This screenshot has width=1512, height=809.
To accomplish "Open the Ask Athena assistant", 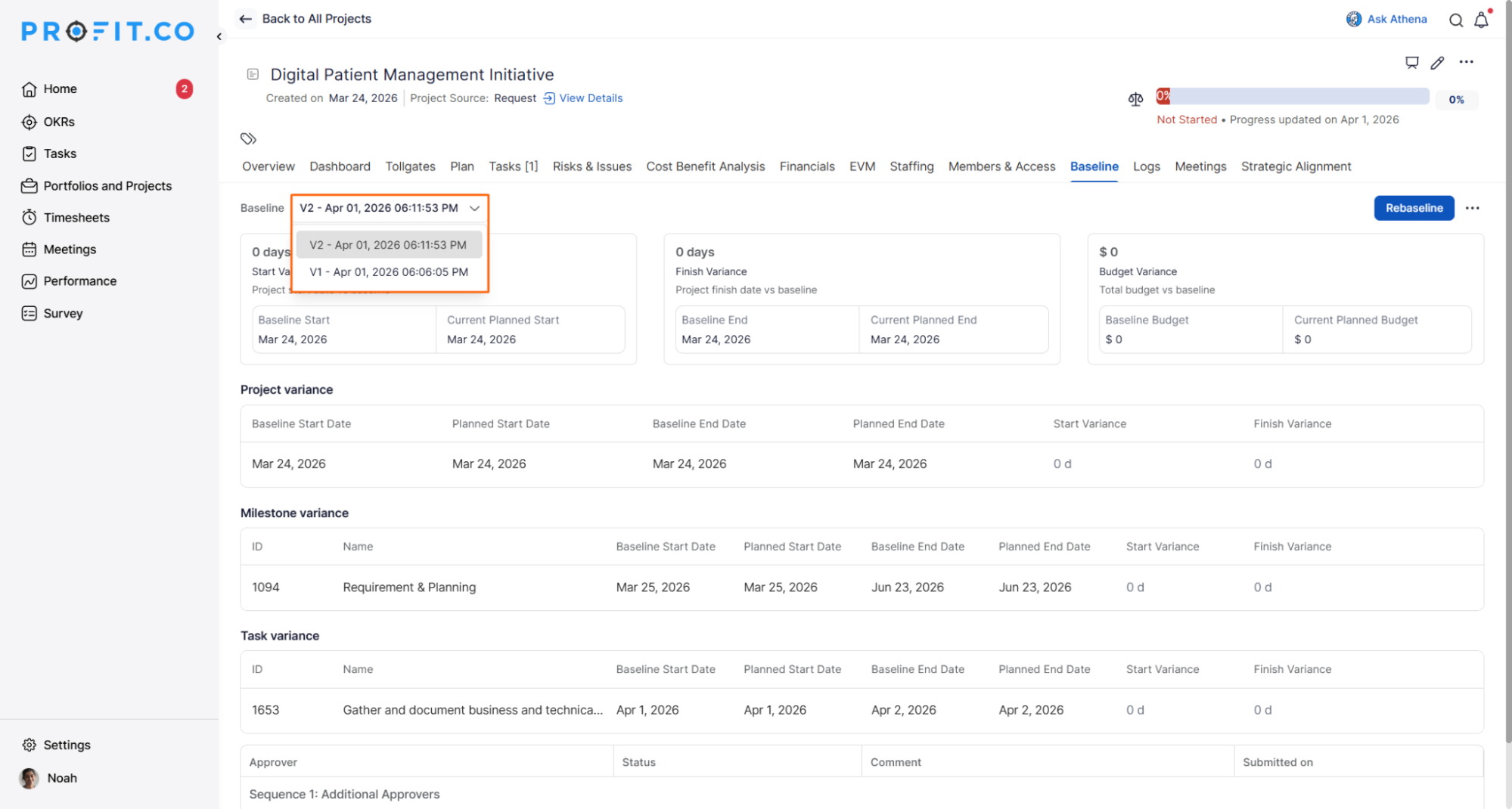I will click(x=1386, y=19).
